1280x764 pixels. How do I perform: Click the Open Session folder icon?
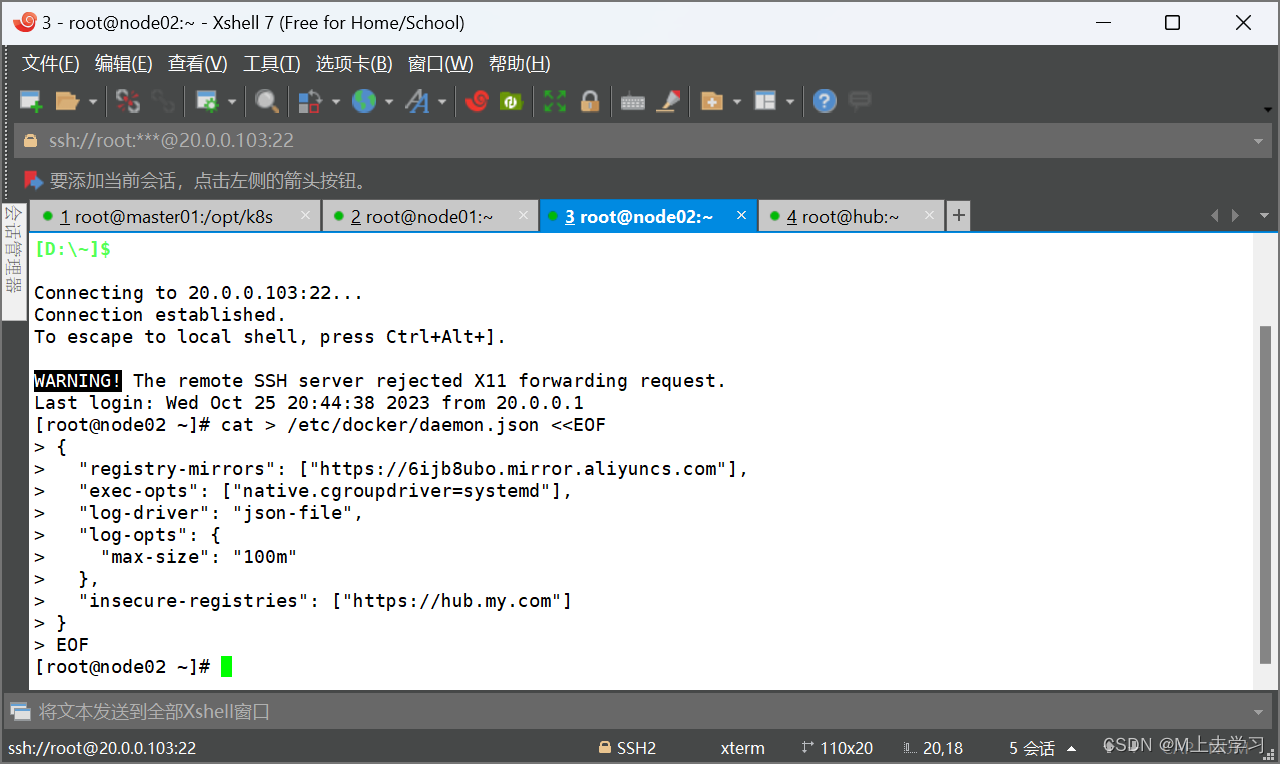click(x=67, y=101)
